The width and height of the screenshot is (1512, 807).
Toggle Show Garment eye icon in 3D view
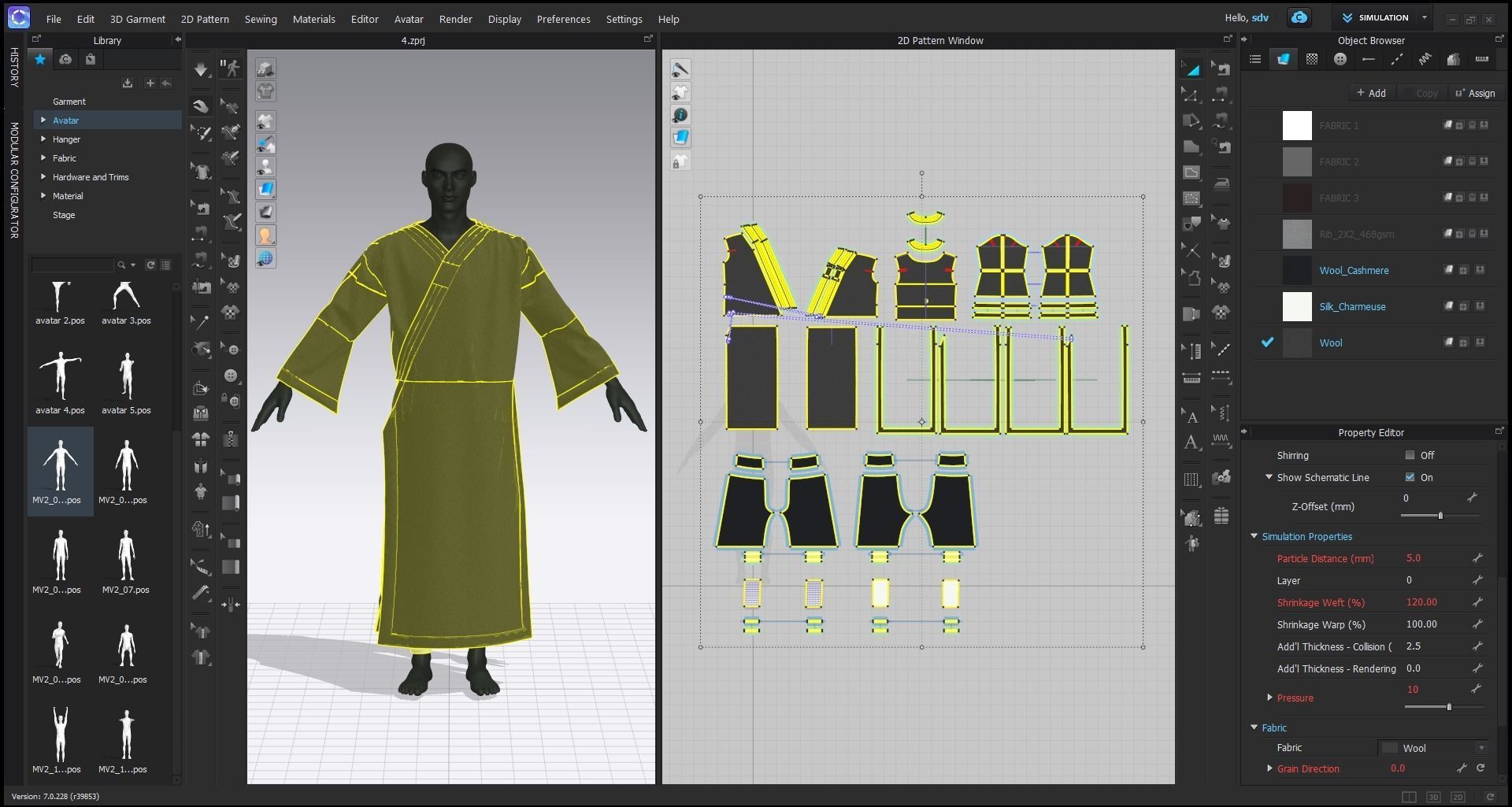(x=265, y=120)
